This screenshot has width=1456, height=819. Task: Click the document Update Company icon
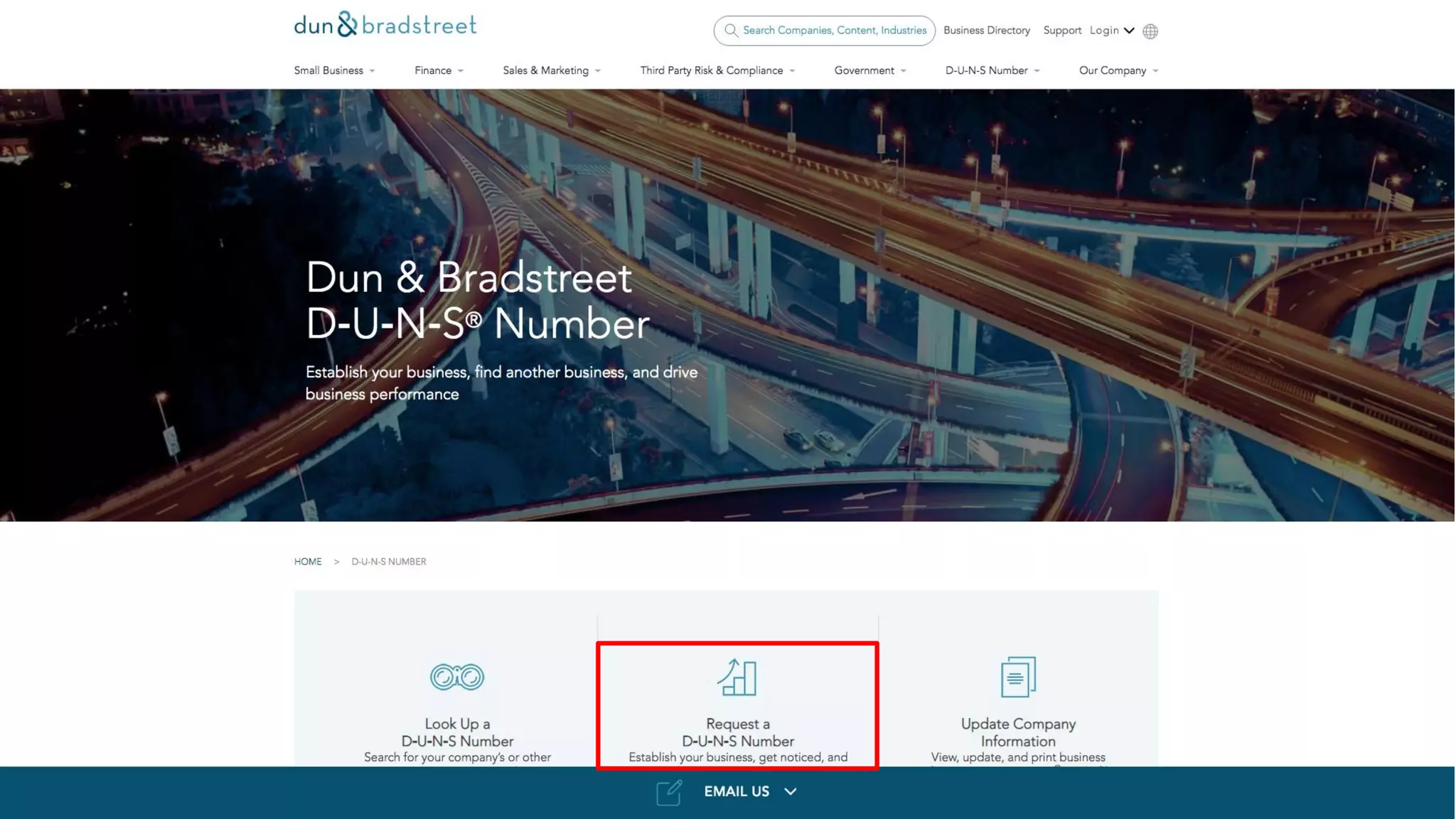coord(1018,677)
